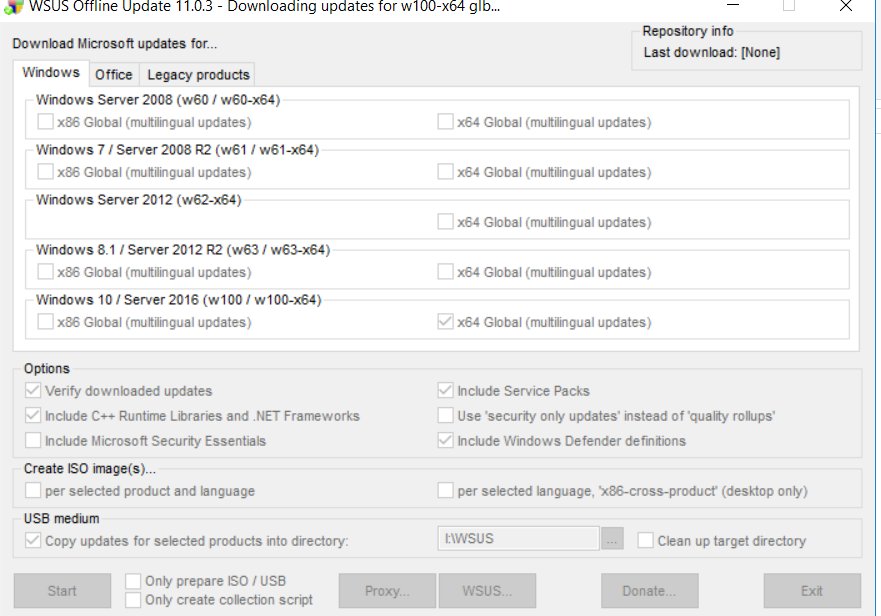Image resolution: width=881 pixels, height=616 pixels.
Task: Click the Donate button
Action: coord(650,591)
